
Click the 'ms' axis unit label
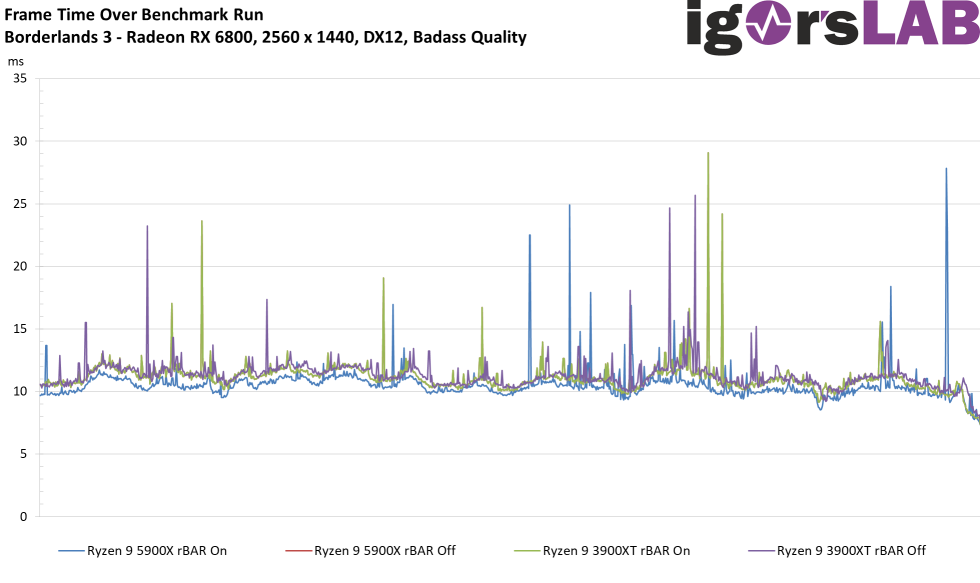(16, 62)
